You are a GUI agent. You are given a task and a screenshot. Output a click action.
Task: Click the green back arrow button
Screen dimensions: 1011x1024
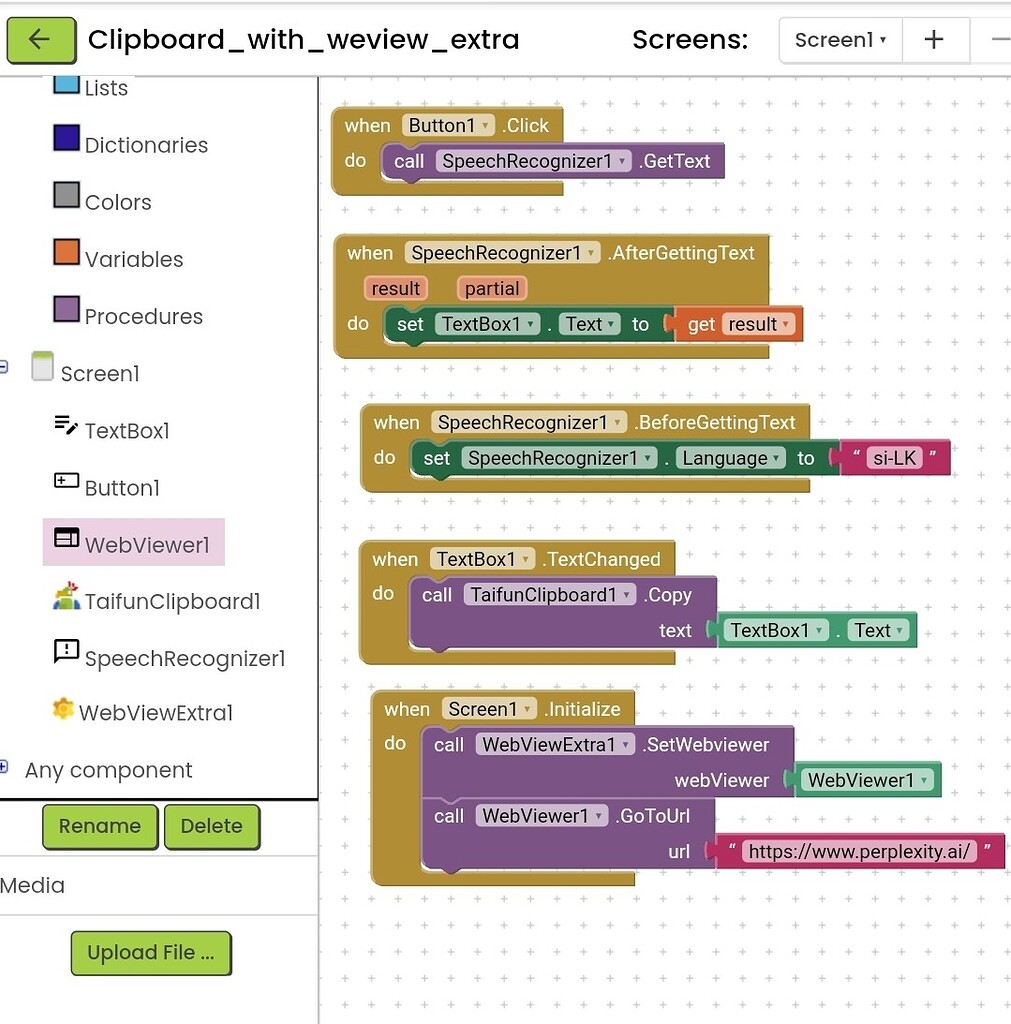click(41, 40)
